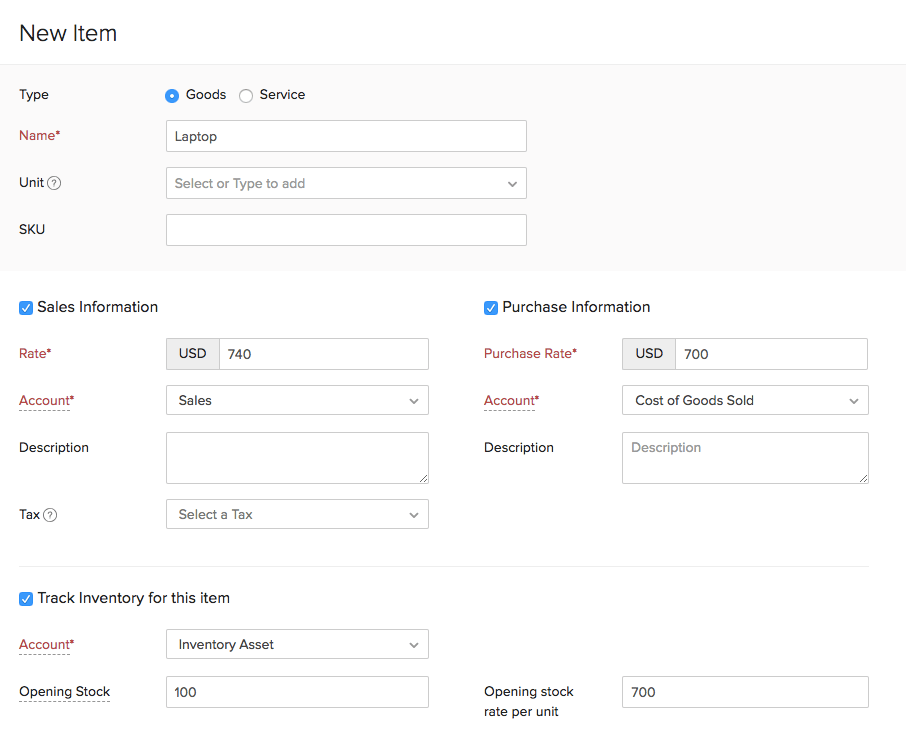Click the help icon next to Unit
Viewport: 906px width, 744px height.
pos(55,183)
